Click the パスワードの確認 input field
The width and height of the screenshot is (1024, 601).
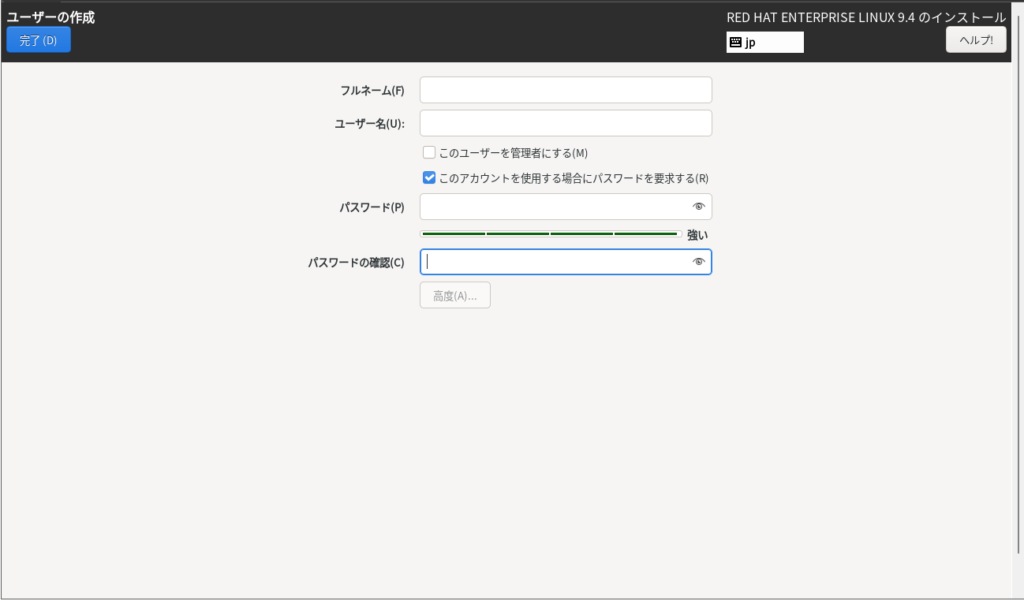pos(555,262)
